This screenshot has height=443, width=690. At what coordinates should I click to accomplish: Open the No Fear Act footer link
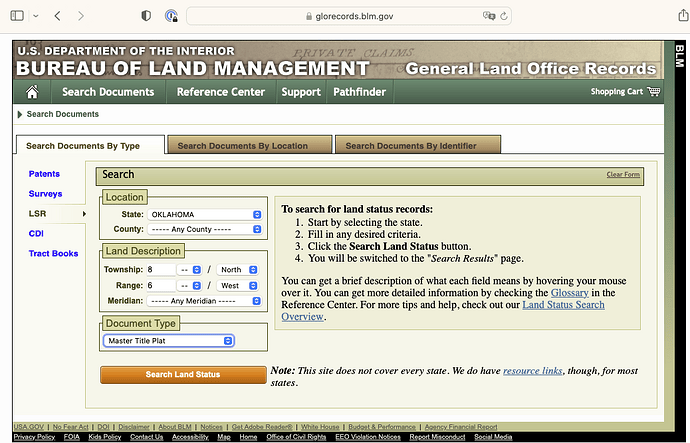(70, 427)
